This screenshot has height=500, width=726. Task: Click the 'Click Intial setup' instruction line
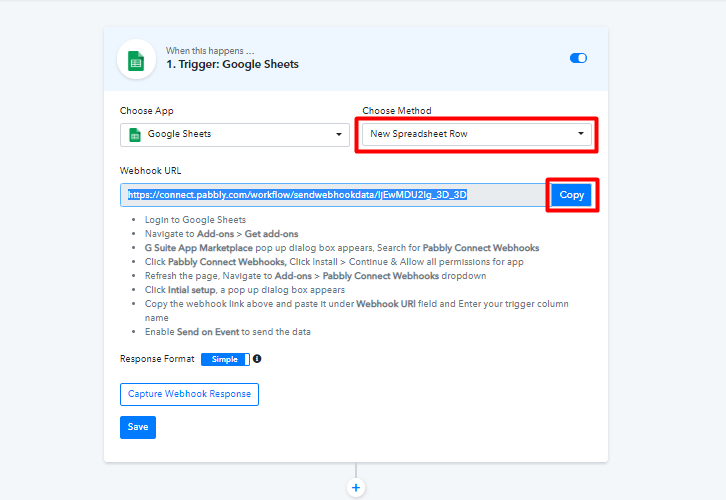tap(245, 290)
